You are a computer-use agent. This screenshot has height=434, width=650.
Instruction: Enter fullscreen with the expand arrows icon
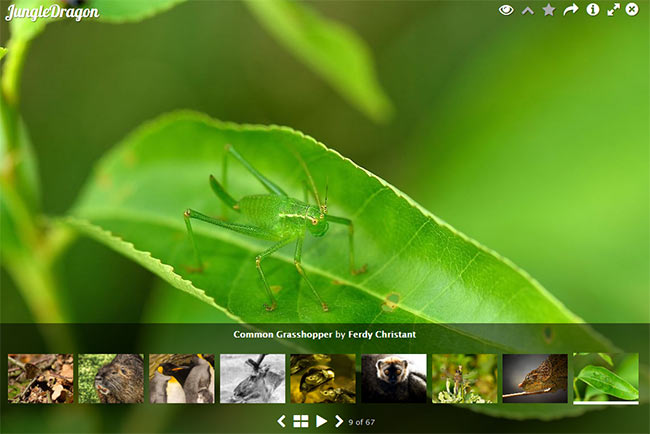click(x=614, y=10)
